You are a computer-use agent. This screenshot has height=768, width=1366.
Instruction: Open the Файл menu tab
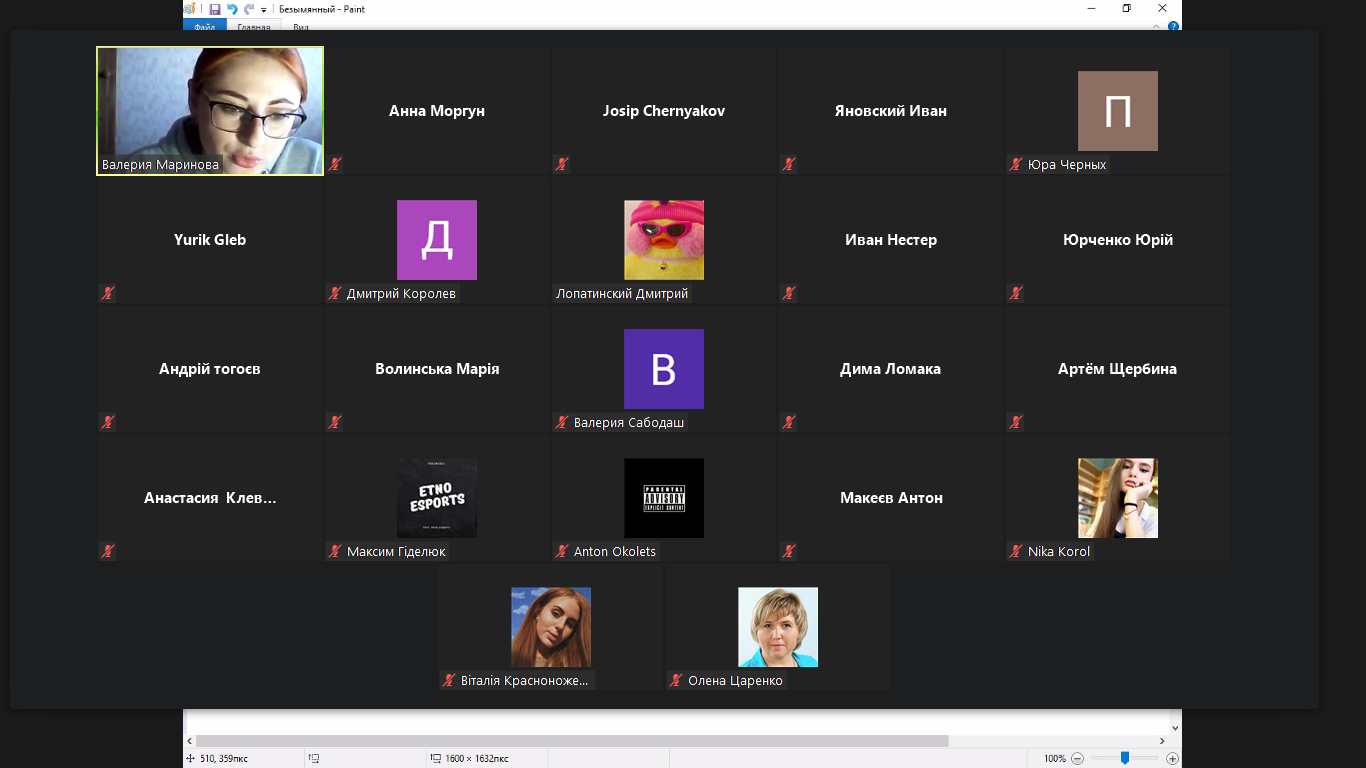[205, 27]
